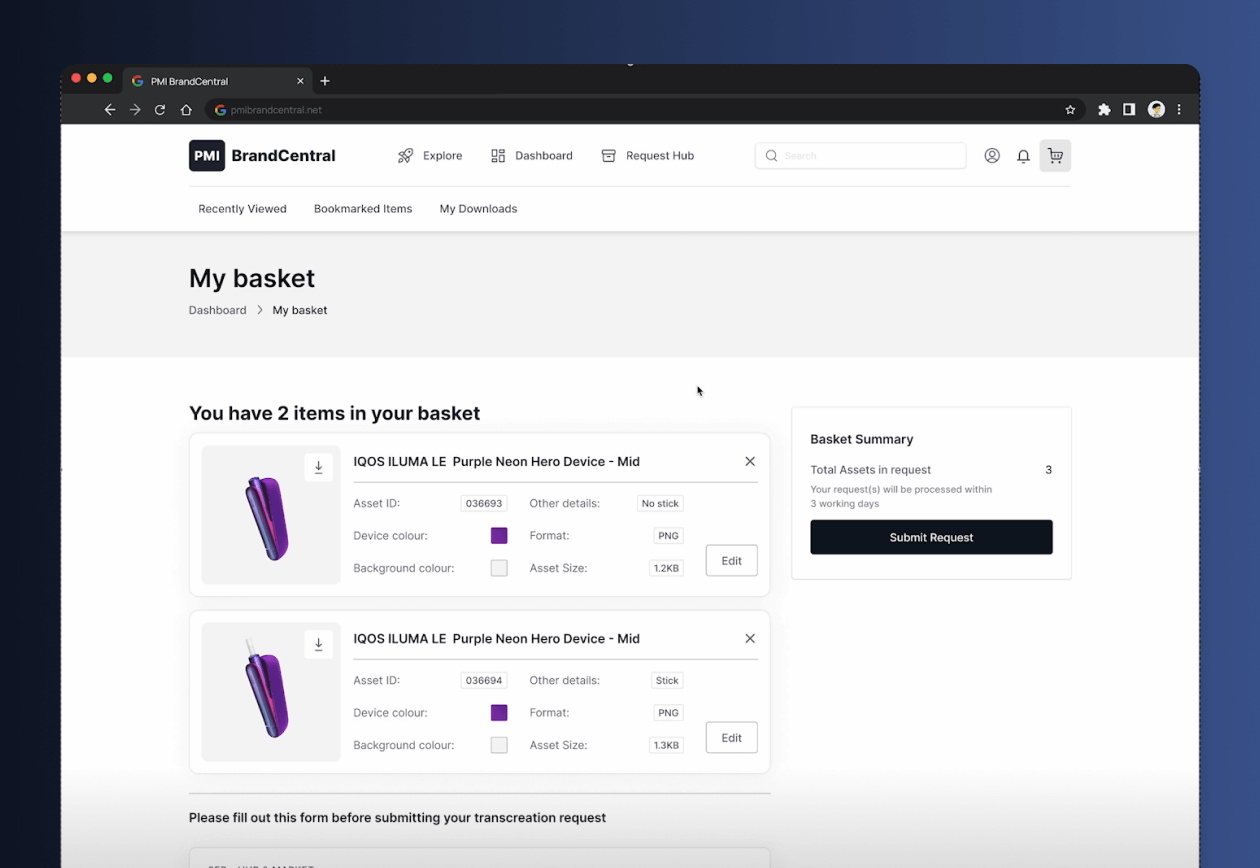Edit the basket item with asset ID 036693

click(732, 561)
